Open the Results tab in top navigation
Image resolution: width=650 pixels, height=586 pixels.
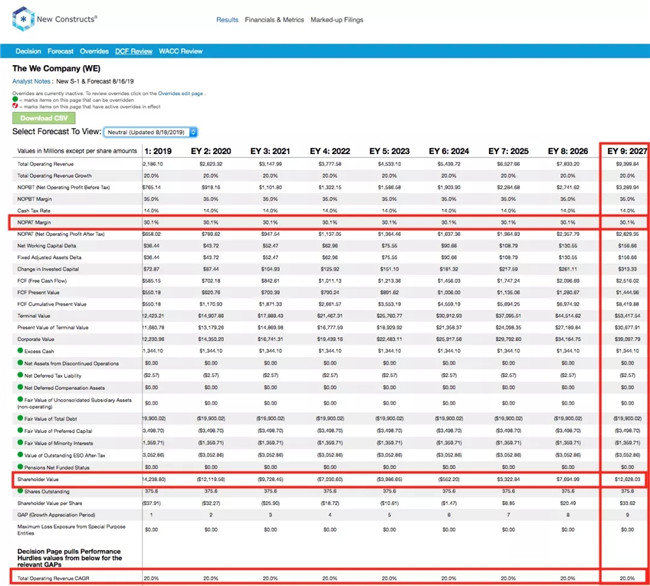pyautogui.click(x=227, y=19)
